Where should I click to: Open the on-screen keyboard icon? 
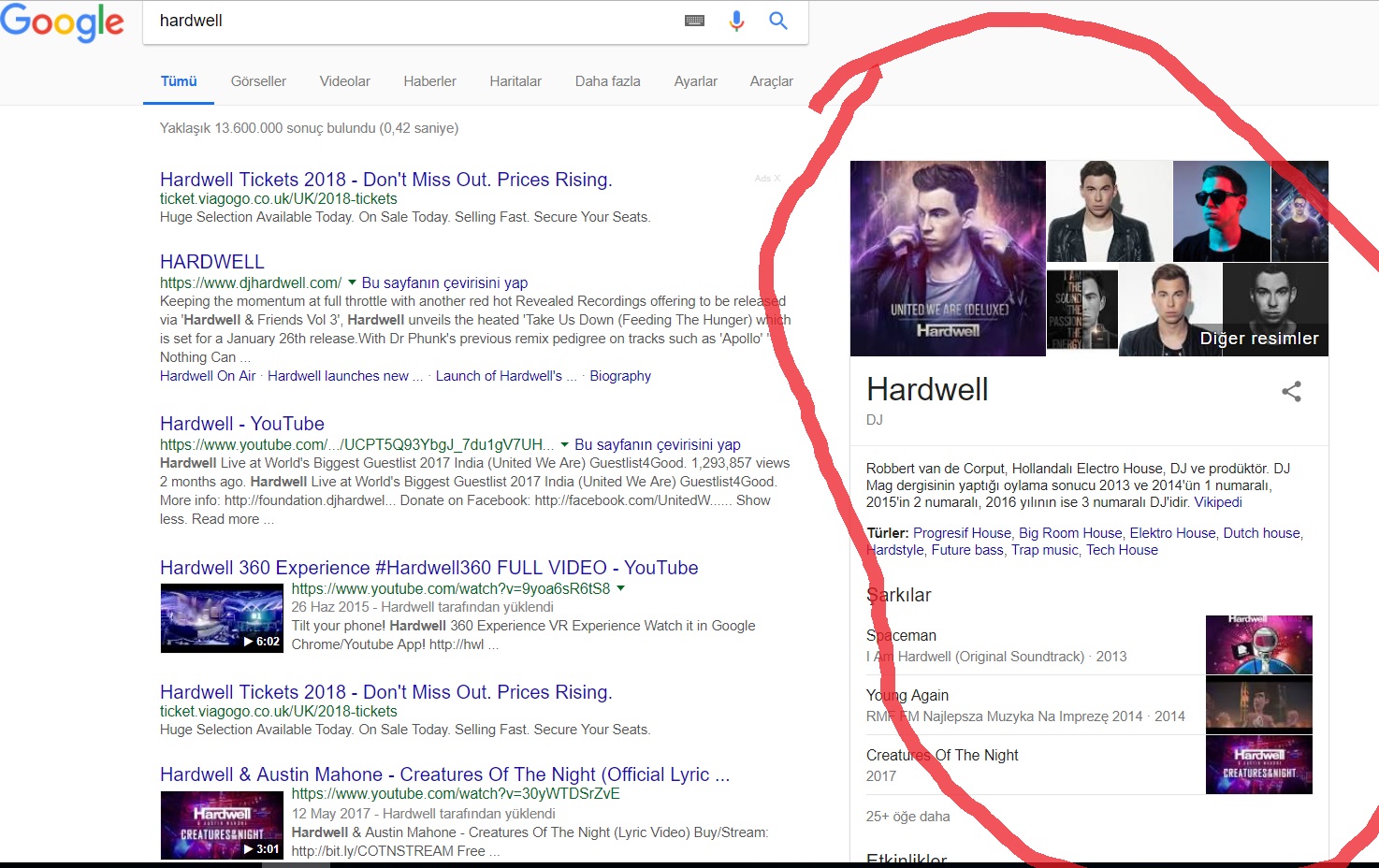[x=694, y=21]
